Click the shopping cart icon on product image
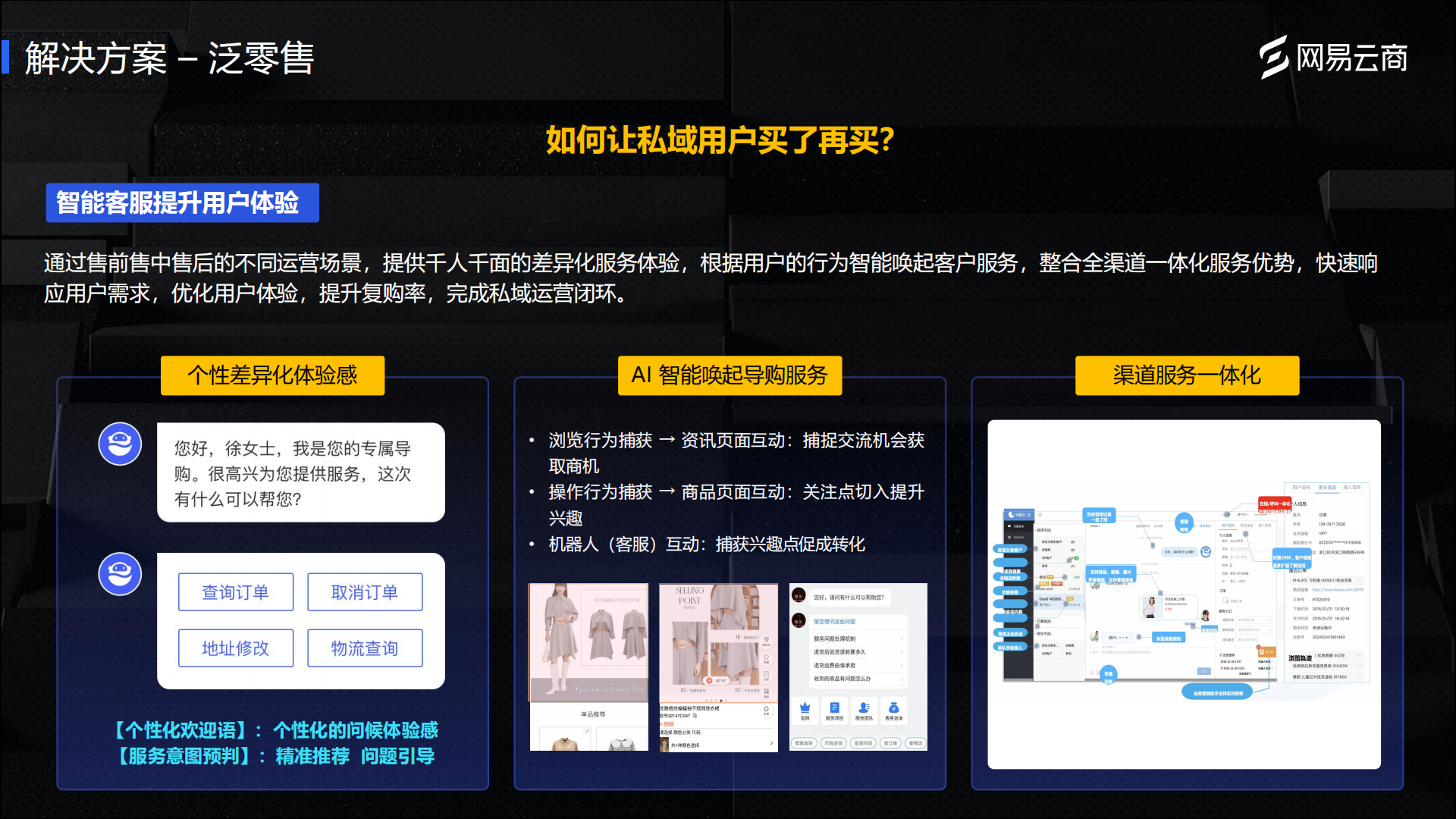1456x819 pixels. point(766,640)
